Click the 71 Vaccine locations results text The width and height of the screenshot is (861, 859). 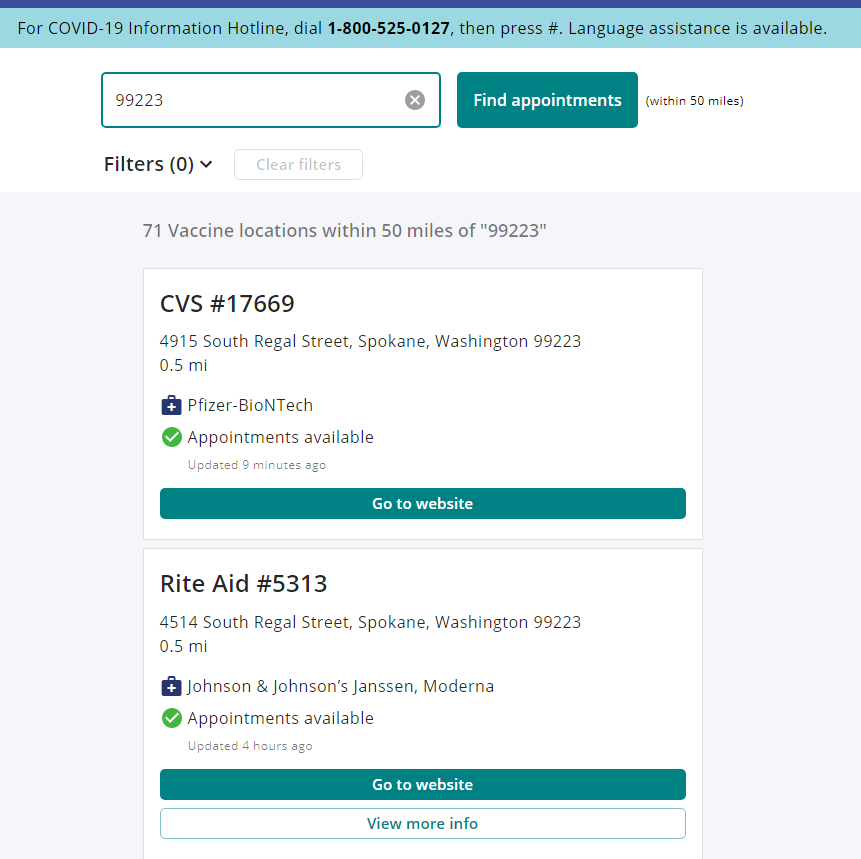344,231
